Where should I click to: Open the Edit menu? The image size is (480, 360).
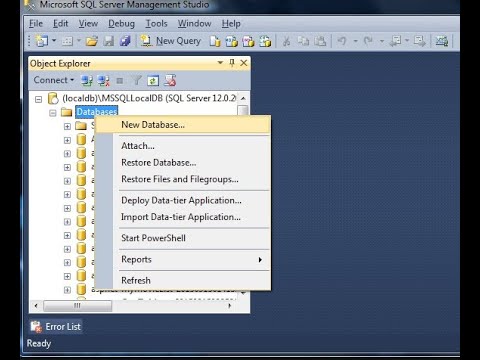(61, 24)
